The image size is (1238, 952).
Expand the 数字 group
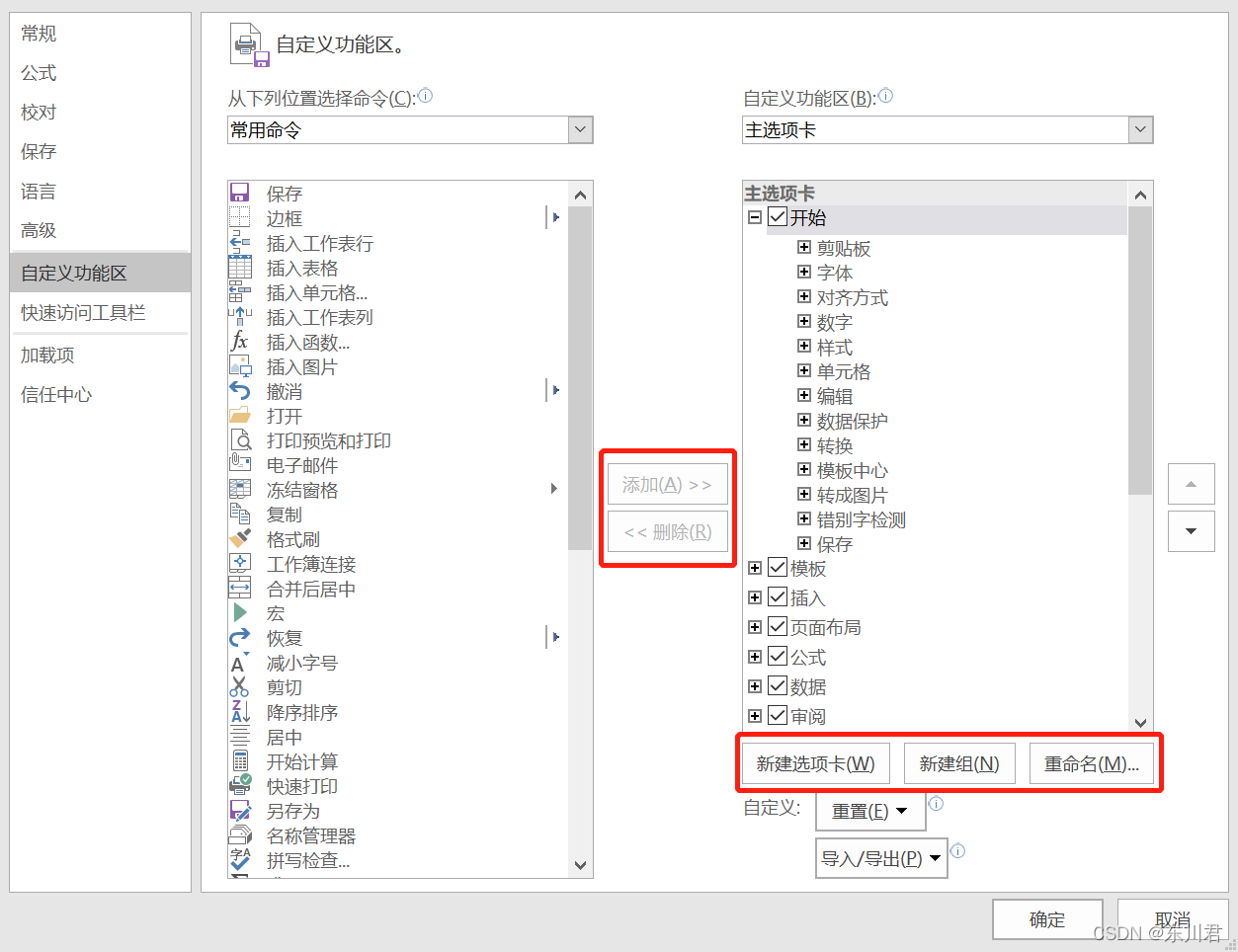tap(804, 322)
